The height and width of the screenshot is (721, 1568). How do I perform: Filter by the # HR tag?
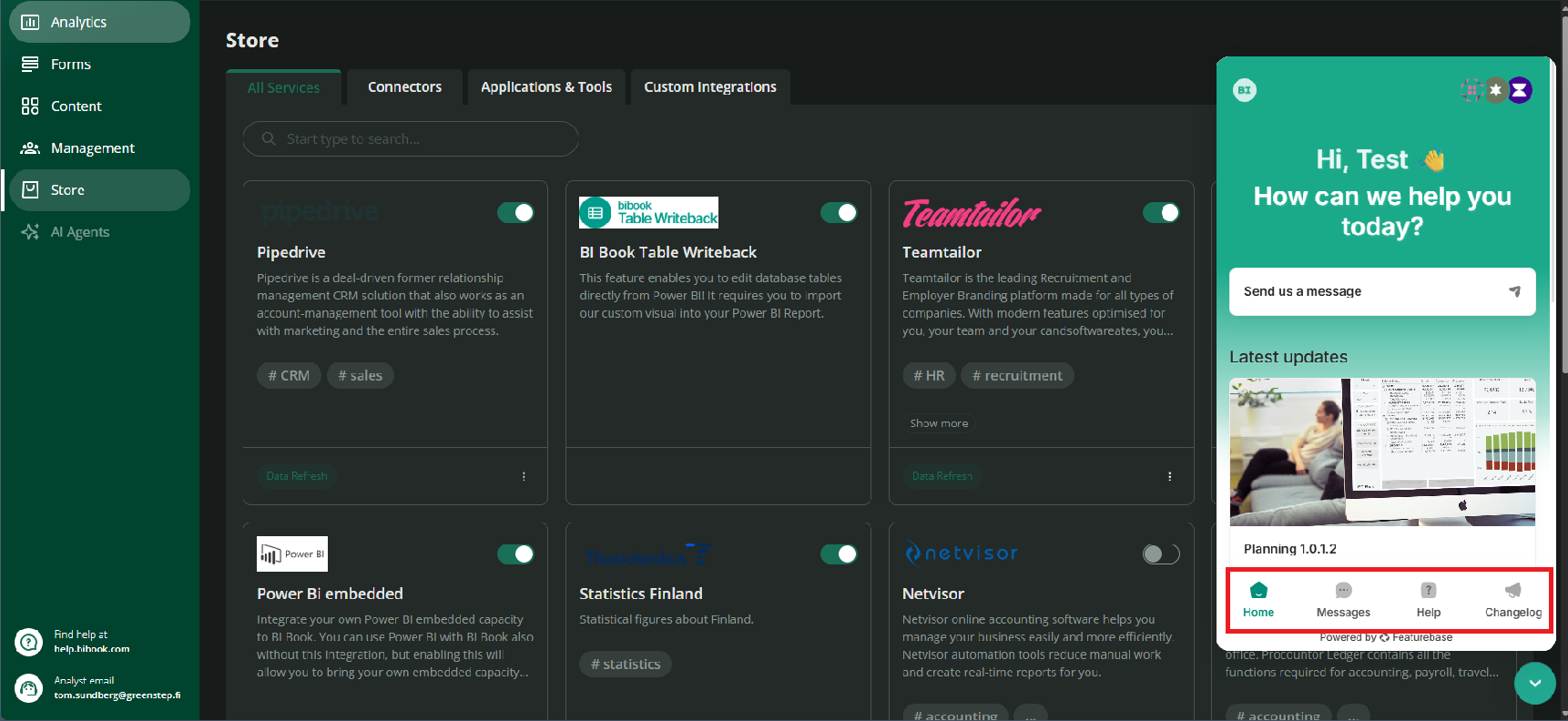(929, 375)
